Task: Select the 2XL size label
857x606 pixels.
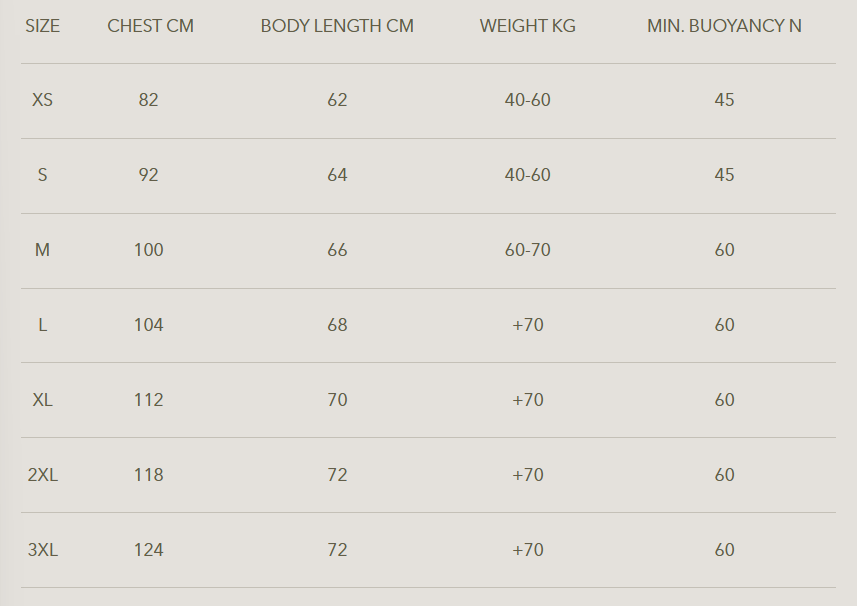Action: pos(42,475)
